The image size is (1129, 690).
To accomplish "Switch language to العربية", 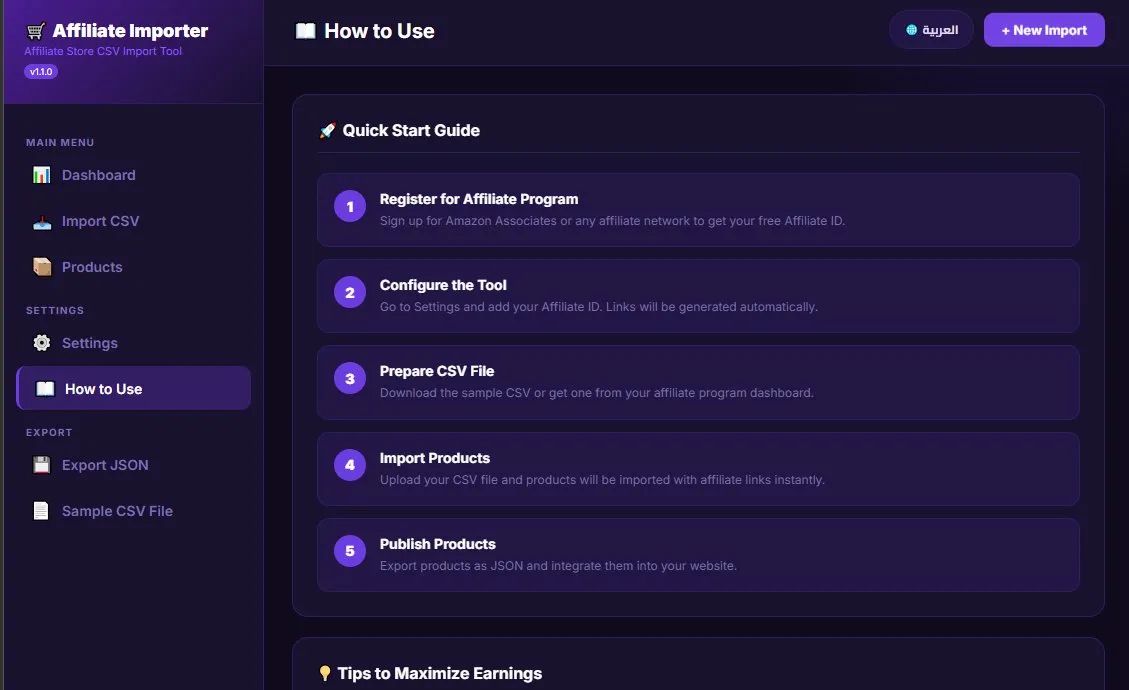I will (x=931, y=30).
